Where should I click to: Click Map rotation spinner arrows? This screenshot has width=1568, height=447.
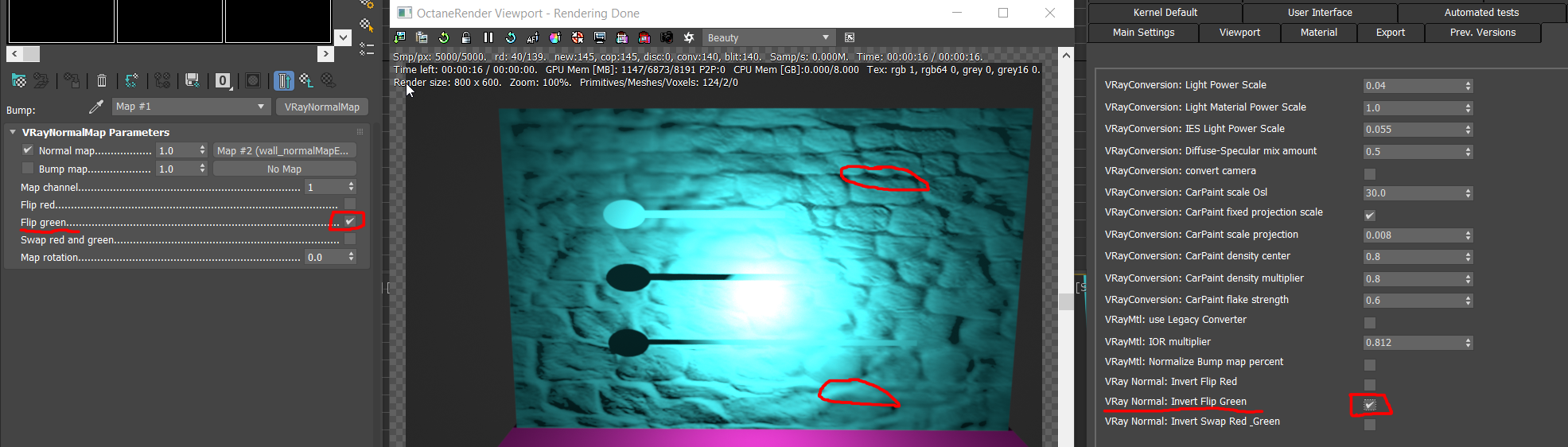point(352,256)
